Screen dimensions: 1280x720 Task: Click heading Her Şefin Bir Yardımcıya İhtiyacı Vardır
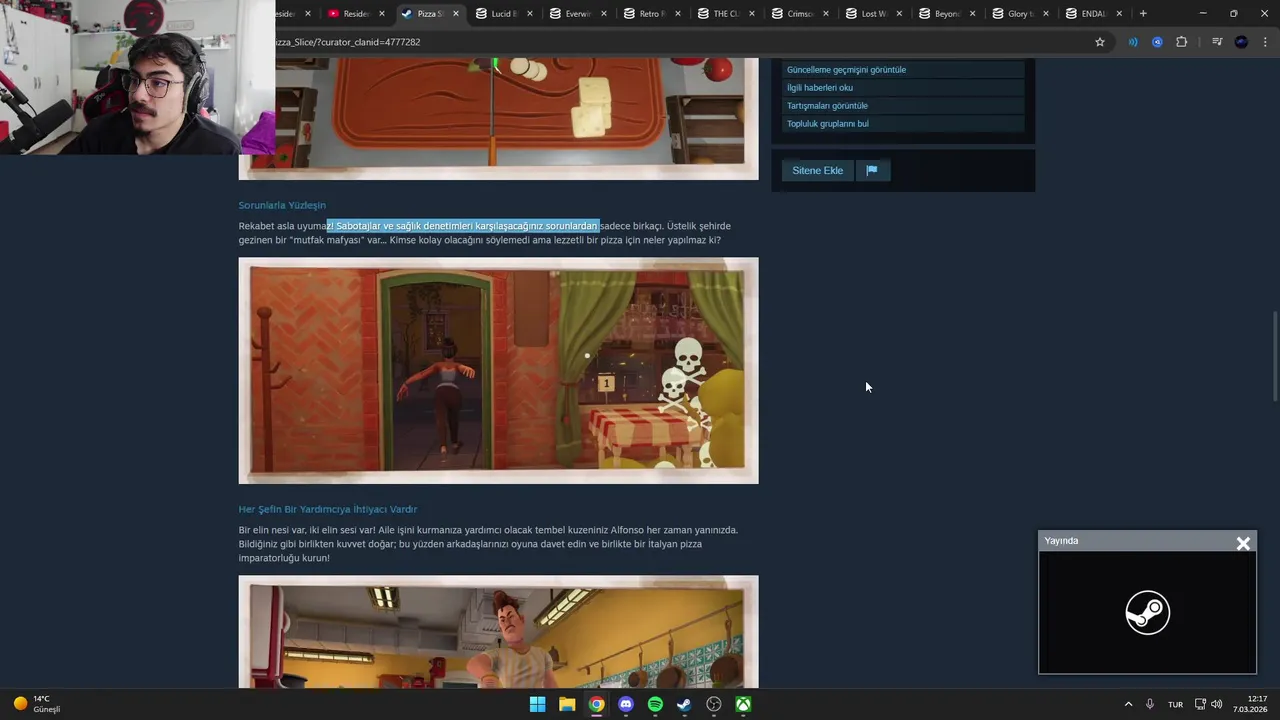coord(328,509)
